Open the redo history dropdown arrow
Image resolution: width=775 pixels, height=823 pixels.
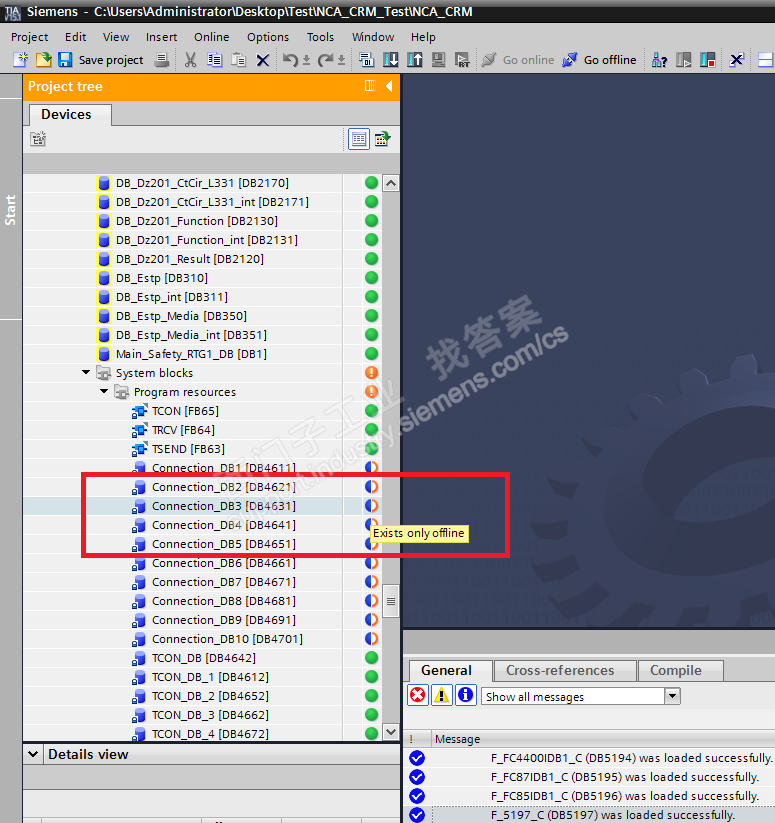(341, 60)
